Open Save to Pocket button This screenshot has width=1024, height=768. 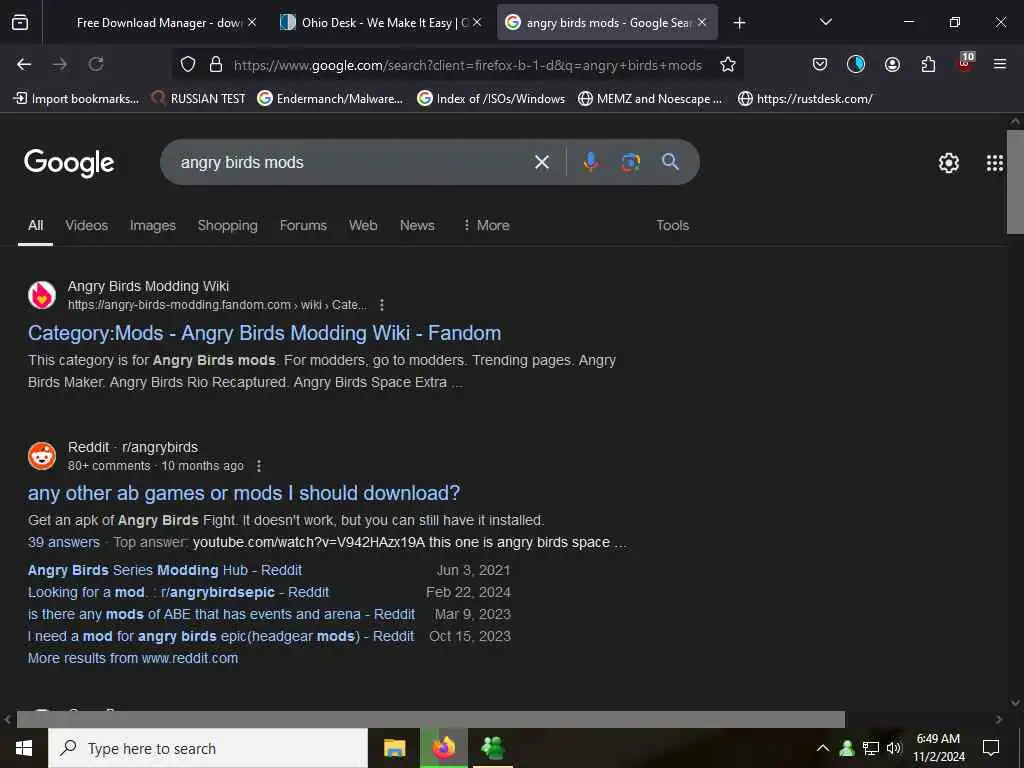(x=820, y=64)
